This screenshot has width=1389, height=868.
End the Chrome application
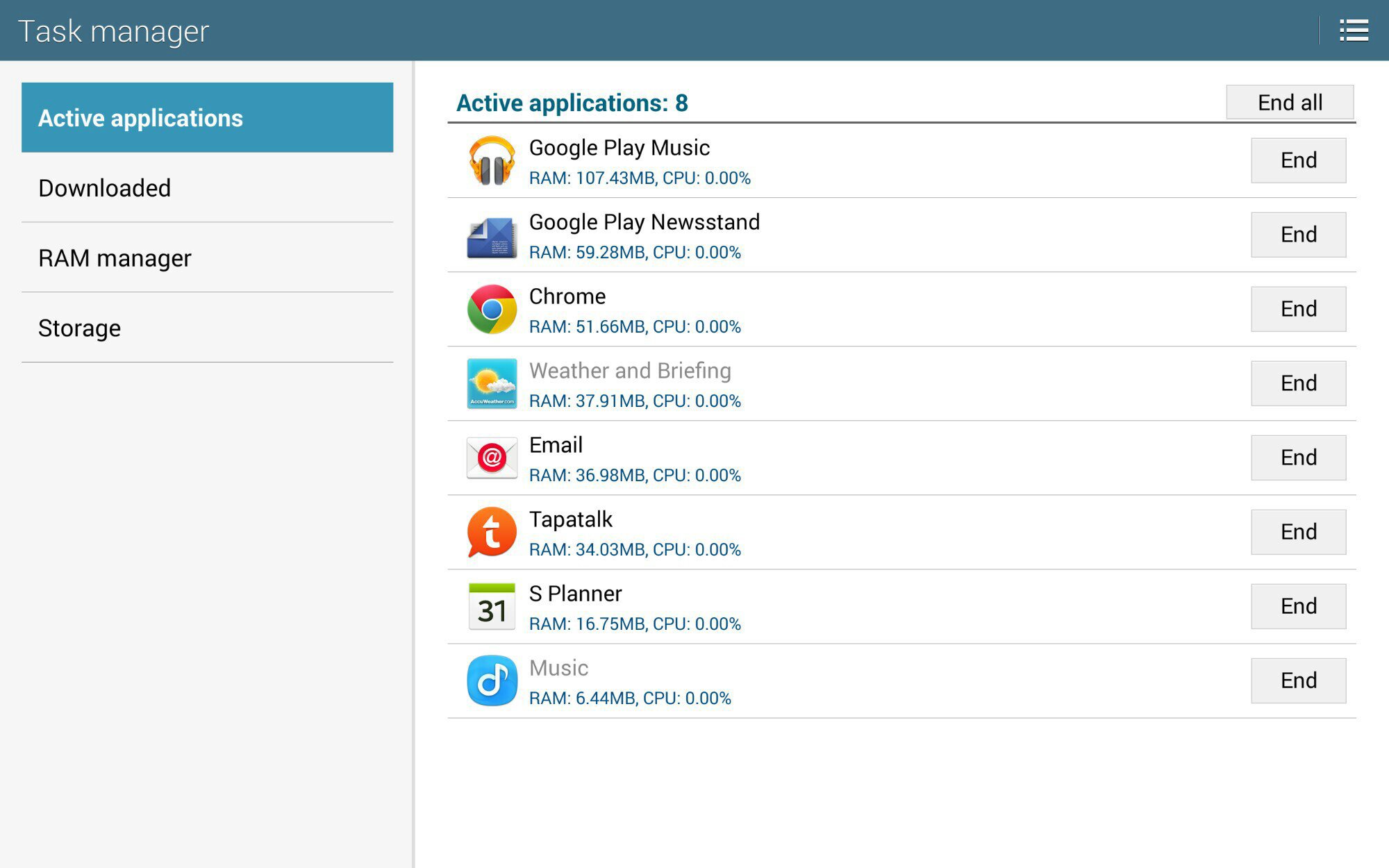1298,309
